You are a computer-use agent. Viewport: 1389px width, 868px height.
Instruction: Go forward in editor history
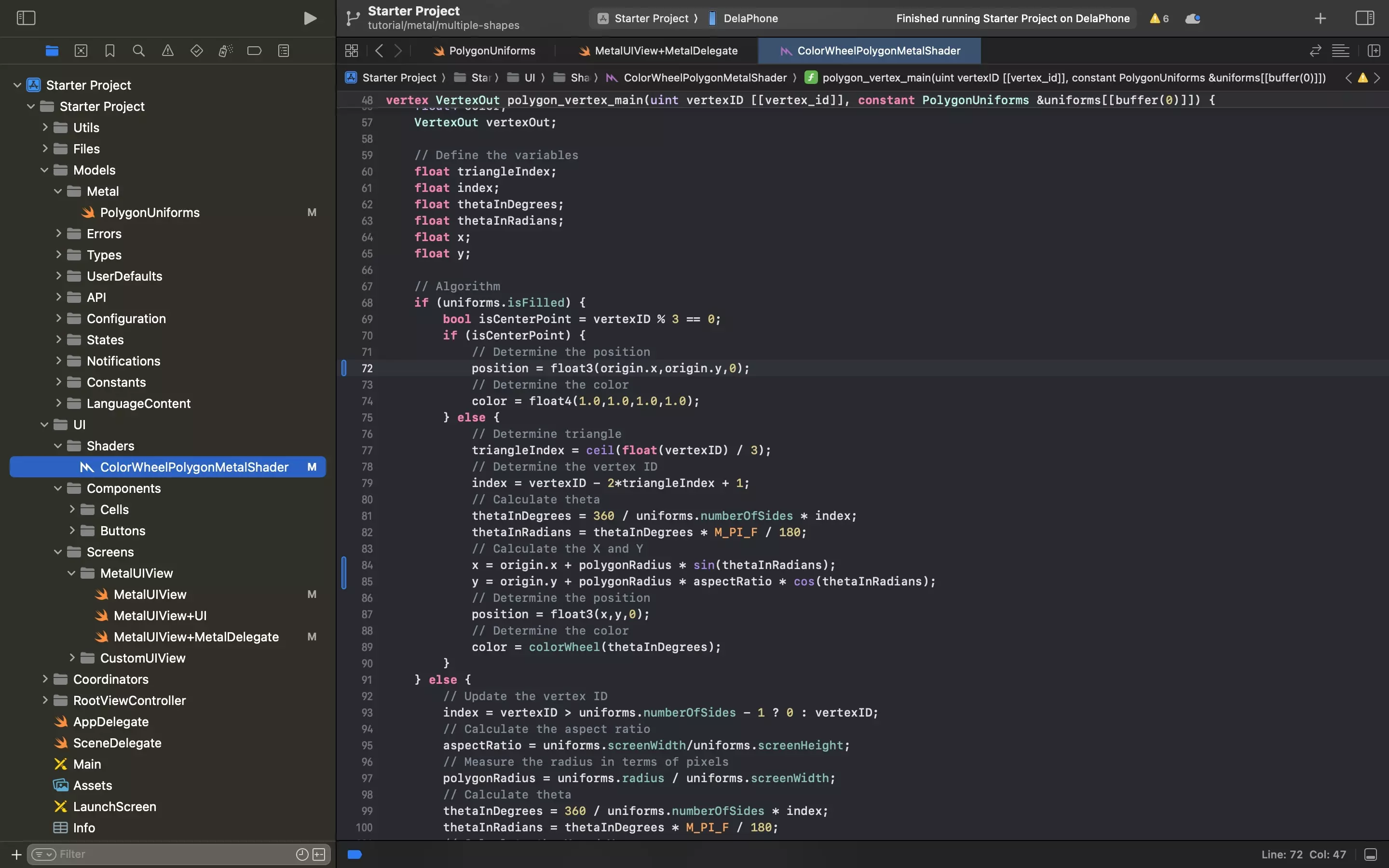pos(398,51)
